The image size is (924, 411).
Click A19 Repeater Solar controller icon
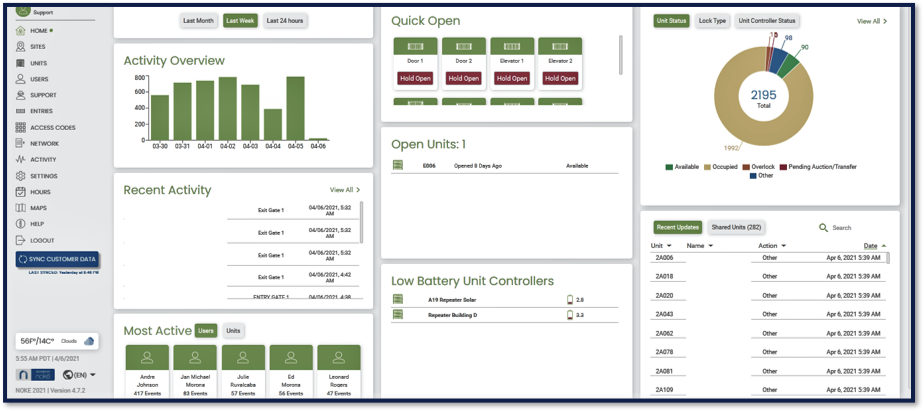click(398, 300)
